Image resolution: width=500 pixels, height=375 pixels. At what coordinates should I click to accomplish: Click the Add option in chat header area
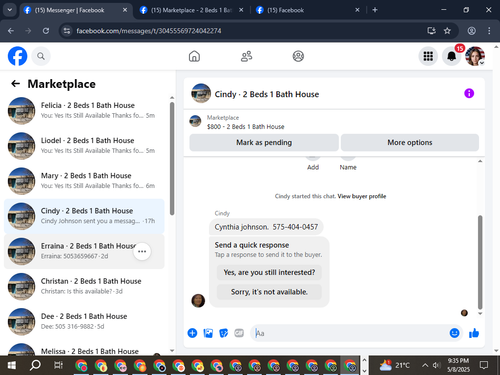click(313, 167)
